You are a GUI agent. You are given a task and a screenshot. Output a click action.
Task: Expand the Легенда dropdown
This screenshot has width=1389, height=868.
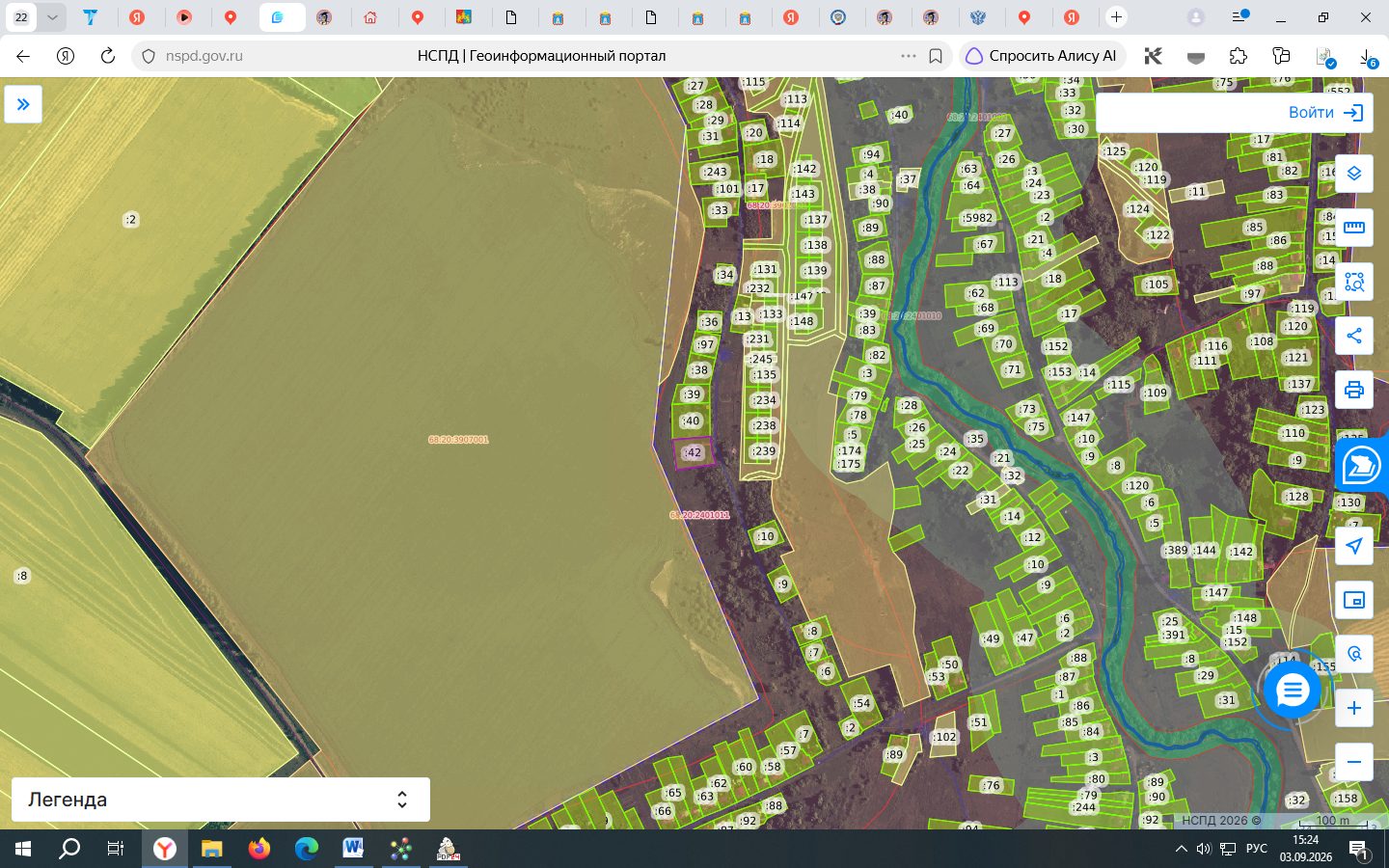(x=221, y=800)
